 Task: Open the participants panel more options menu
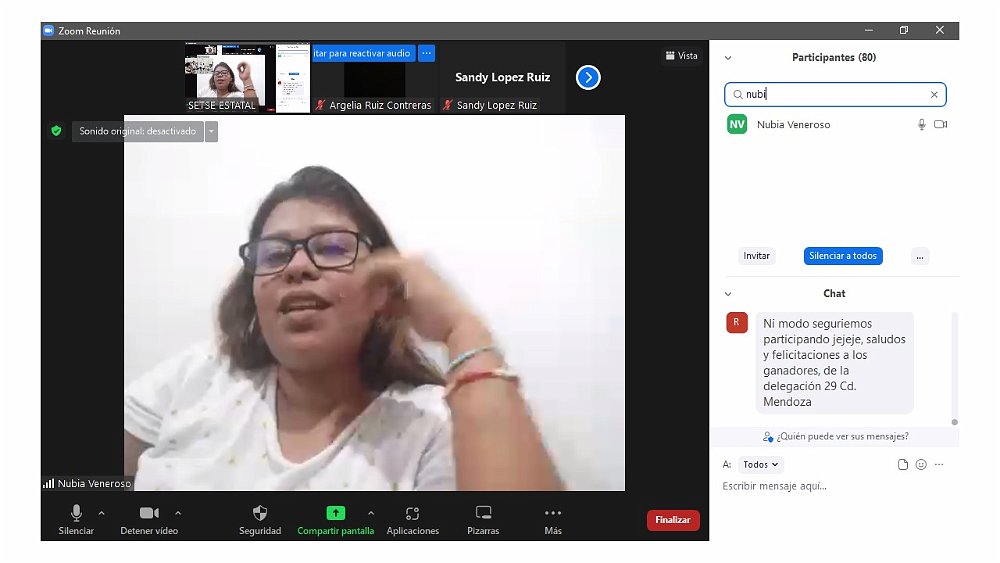tap(920, 256)
